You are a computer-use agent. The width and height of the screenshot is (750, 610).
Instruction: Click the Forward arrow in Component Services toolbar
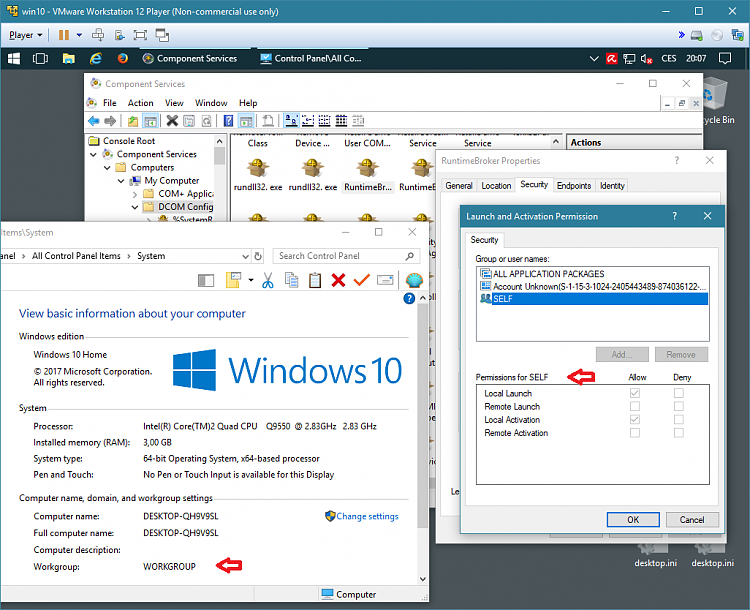[x=110, y=121]
